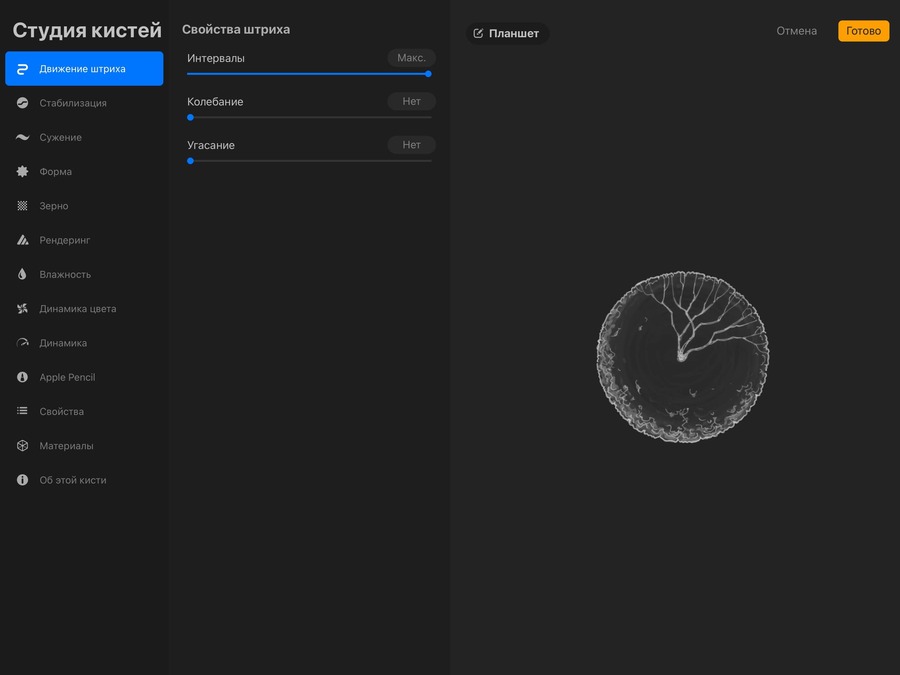Tap the Макс. value field for Интервалы
The width and height of the screenshot is (900, 675).
point(411,58)
